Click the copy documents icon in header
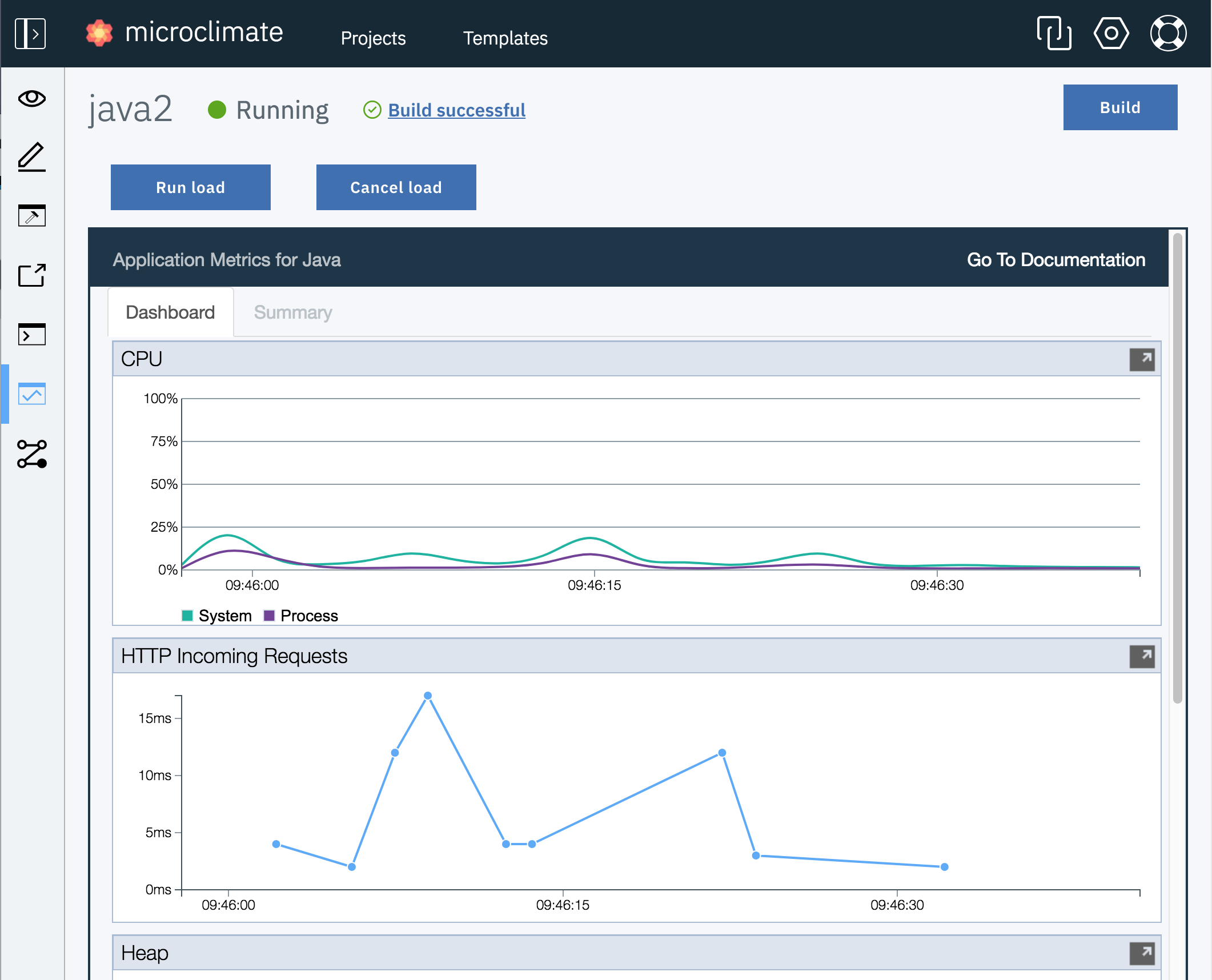This screenshot has height=980, width=1212. [1054, 34]
